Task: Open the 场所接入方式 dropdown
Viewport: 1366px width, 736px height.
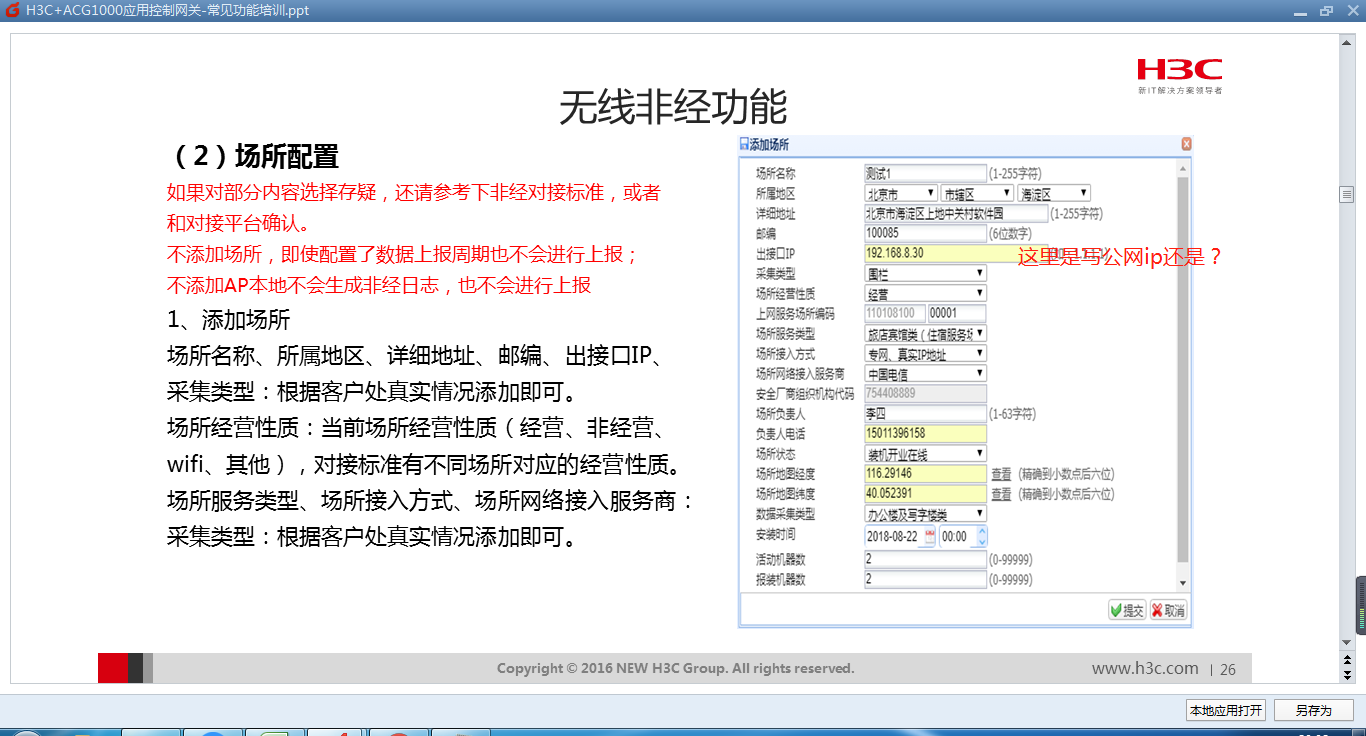Action: pyautogui.click(x=926, y=353)
